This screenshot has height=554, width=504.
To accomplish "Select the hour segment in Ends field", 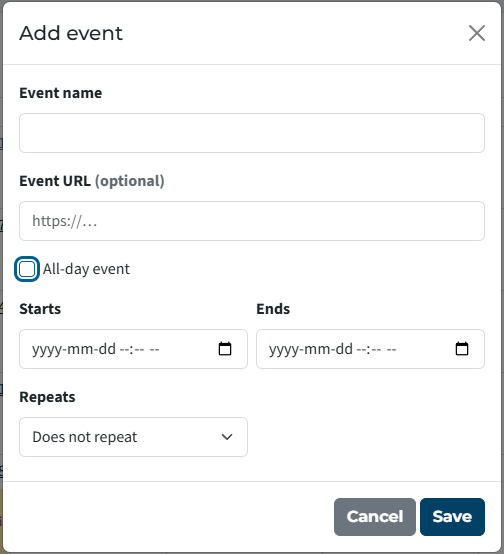I will pyautogui.click(x=361, y=349).
